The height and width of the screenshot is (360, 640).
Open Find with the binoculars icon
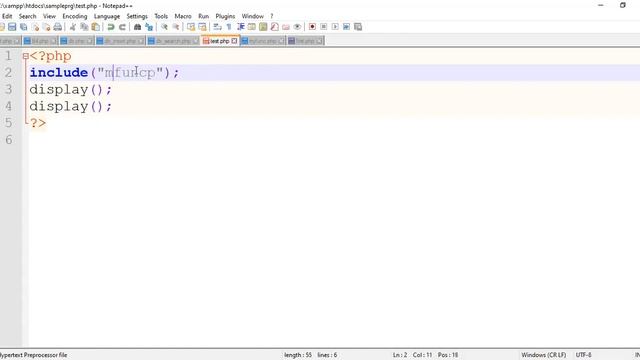coord(138,27)
